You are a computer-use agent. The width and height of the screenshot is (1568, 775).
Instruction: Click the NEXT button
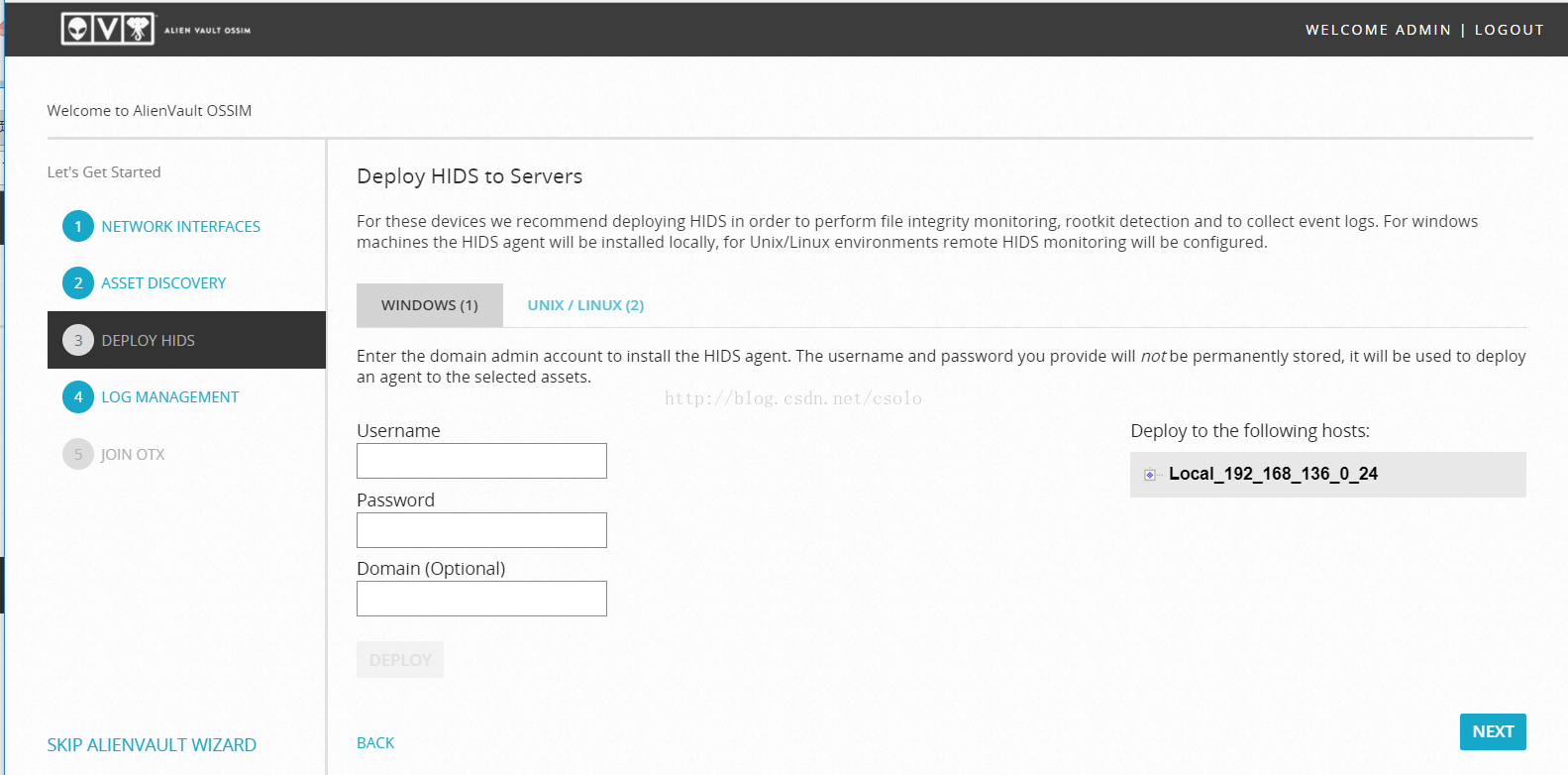[x=1493, y=731]
